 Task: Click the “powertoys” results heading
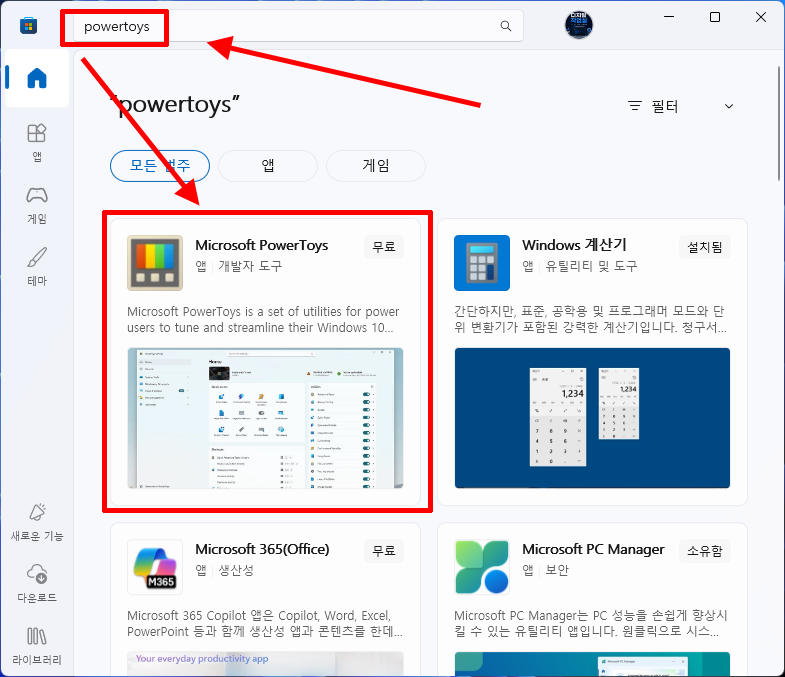pyautogui.click(x=175, y=105)
